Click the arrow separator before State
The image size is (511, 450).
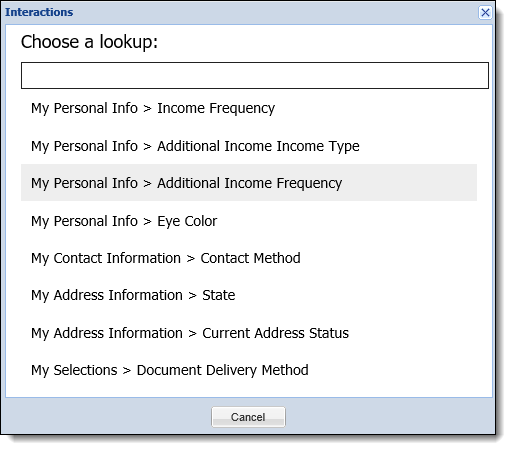(192, 296)
